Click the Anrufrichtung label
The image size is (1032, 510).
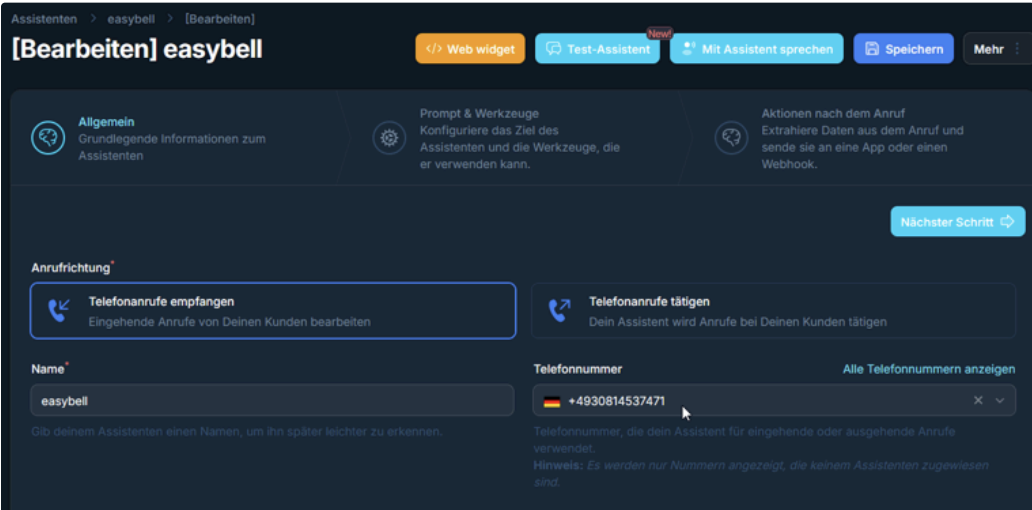72,268
